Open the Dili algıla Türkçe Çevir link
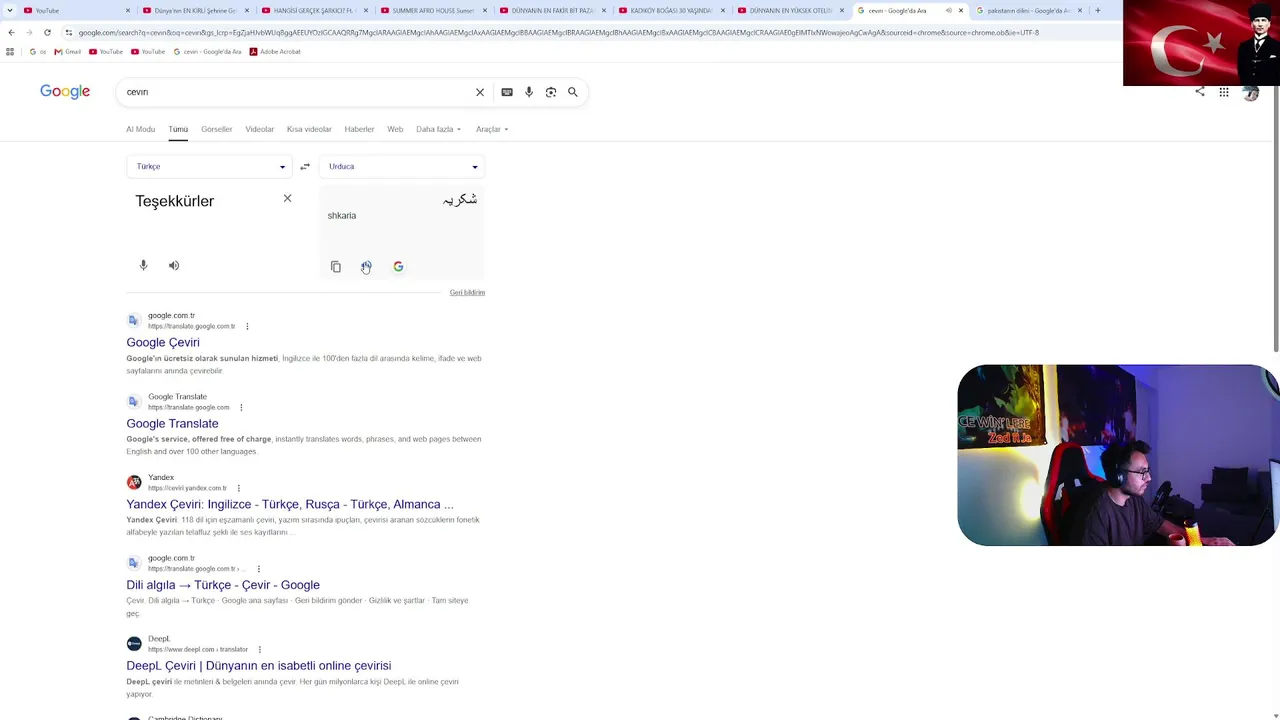 223,585
